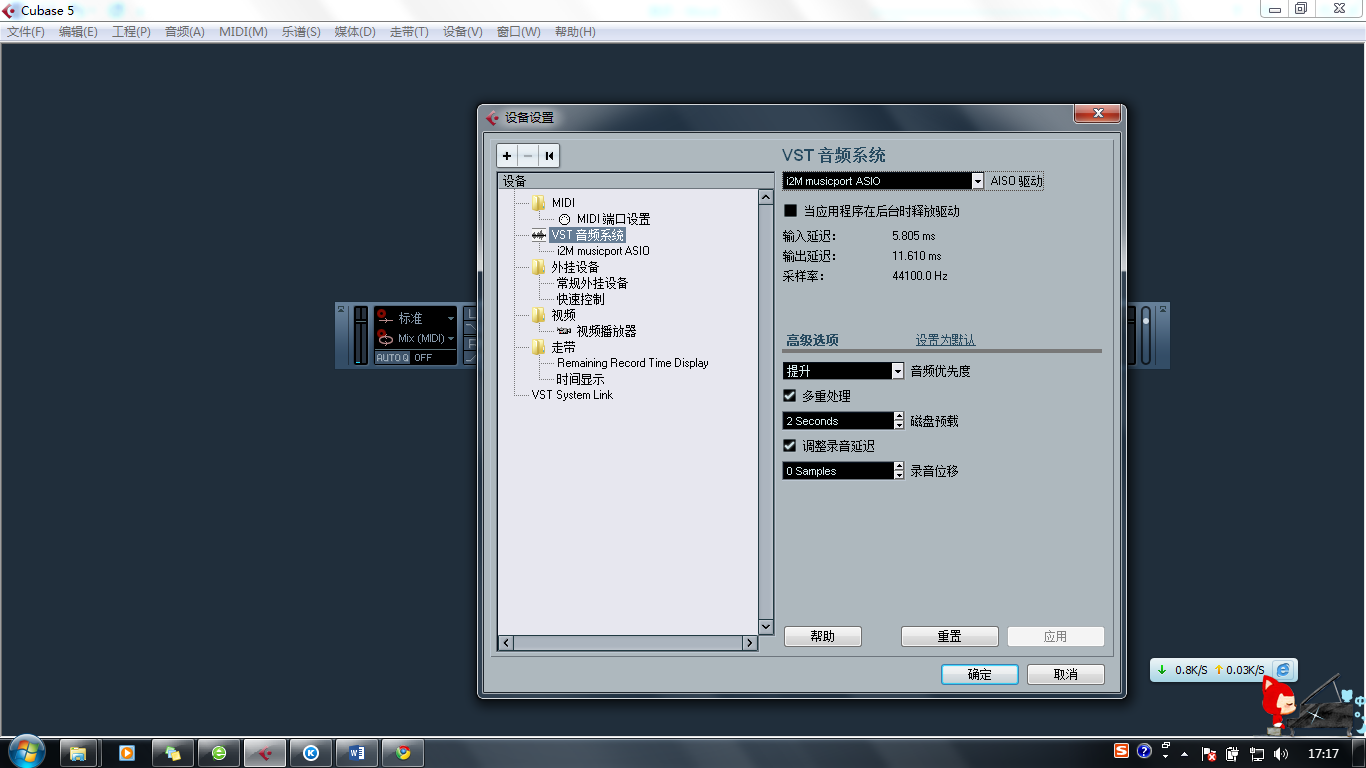This screenshot has width=1366, height=768.
Task: Toggle 调整录音延迟 checkbox
Action: [x=790, y=446]
